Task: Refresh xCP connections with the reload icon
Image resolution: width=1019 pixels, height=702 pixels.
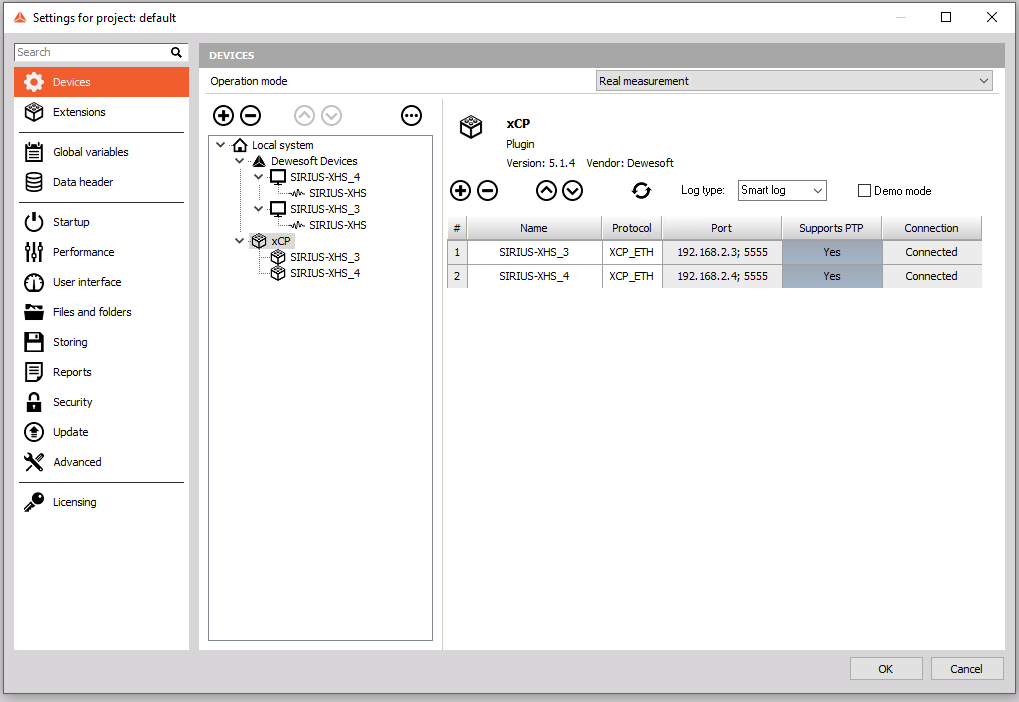Action: tap(641, 190)
